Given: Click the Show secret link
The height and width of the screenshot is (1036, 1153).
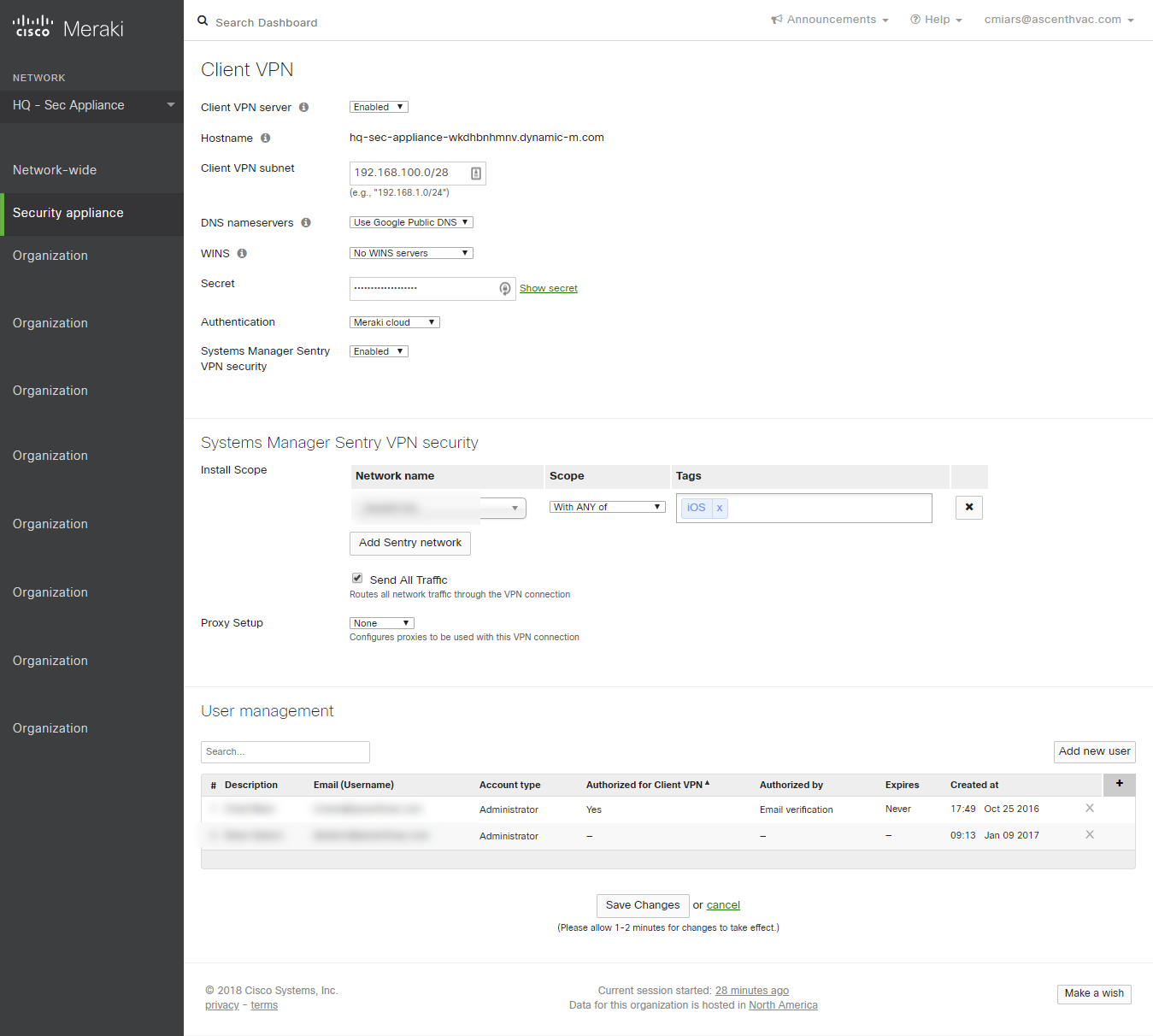Looking at the screenshot, I should (x=548, y=289).
